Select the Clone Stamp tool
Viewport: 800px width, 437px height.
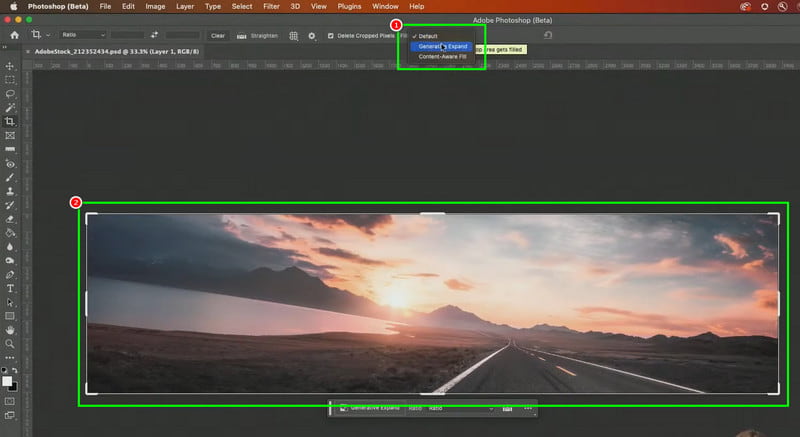pyautogui.click(x=10, y=191)
